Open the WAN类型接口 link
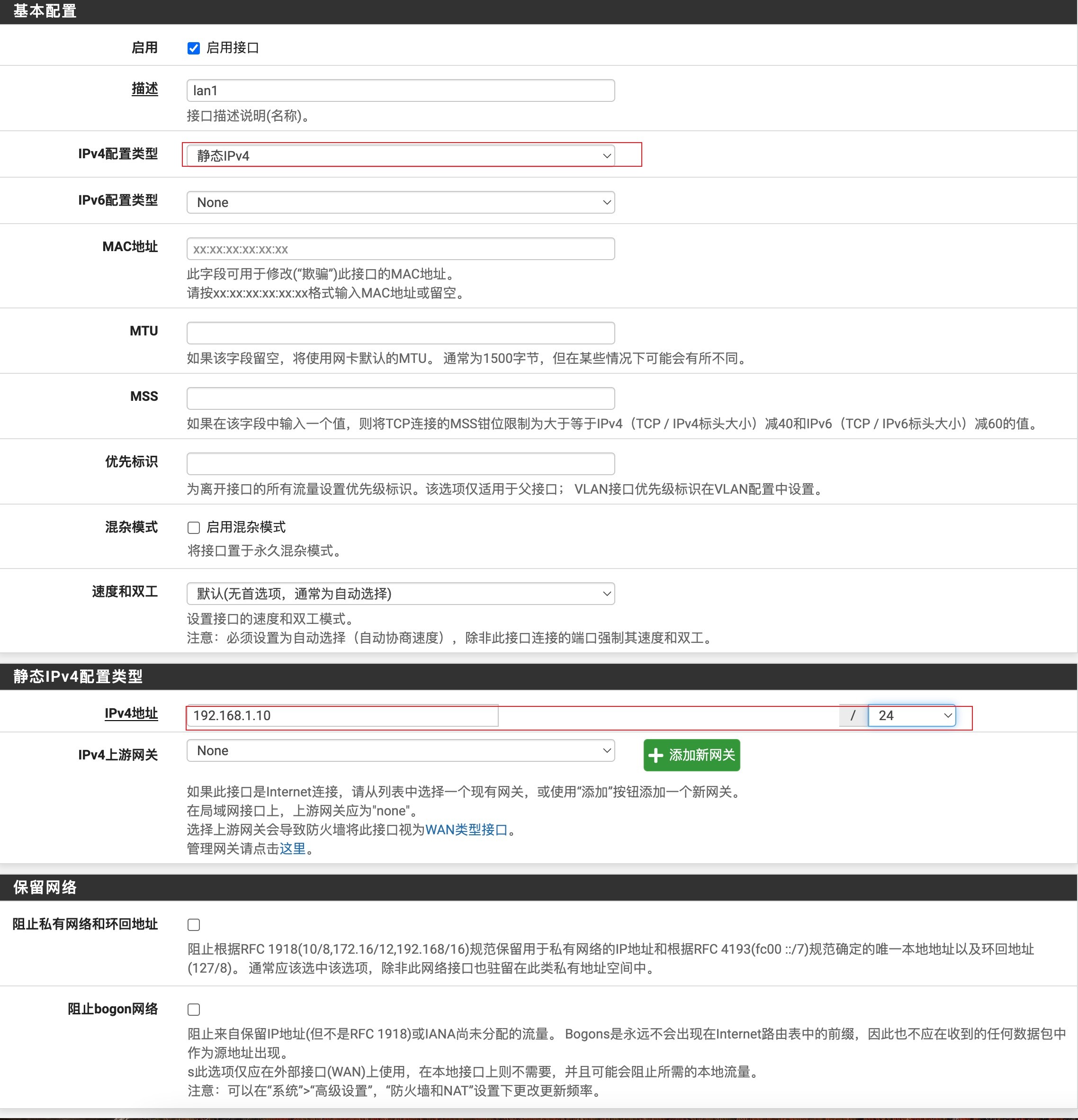The height and width of the screenshot is (1120, 1078). 466,830
